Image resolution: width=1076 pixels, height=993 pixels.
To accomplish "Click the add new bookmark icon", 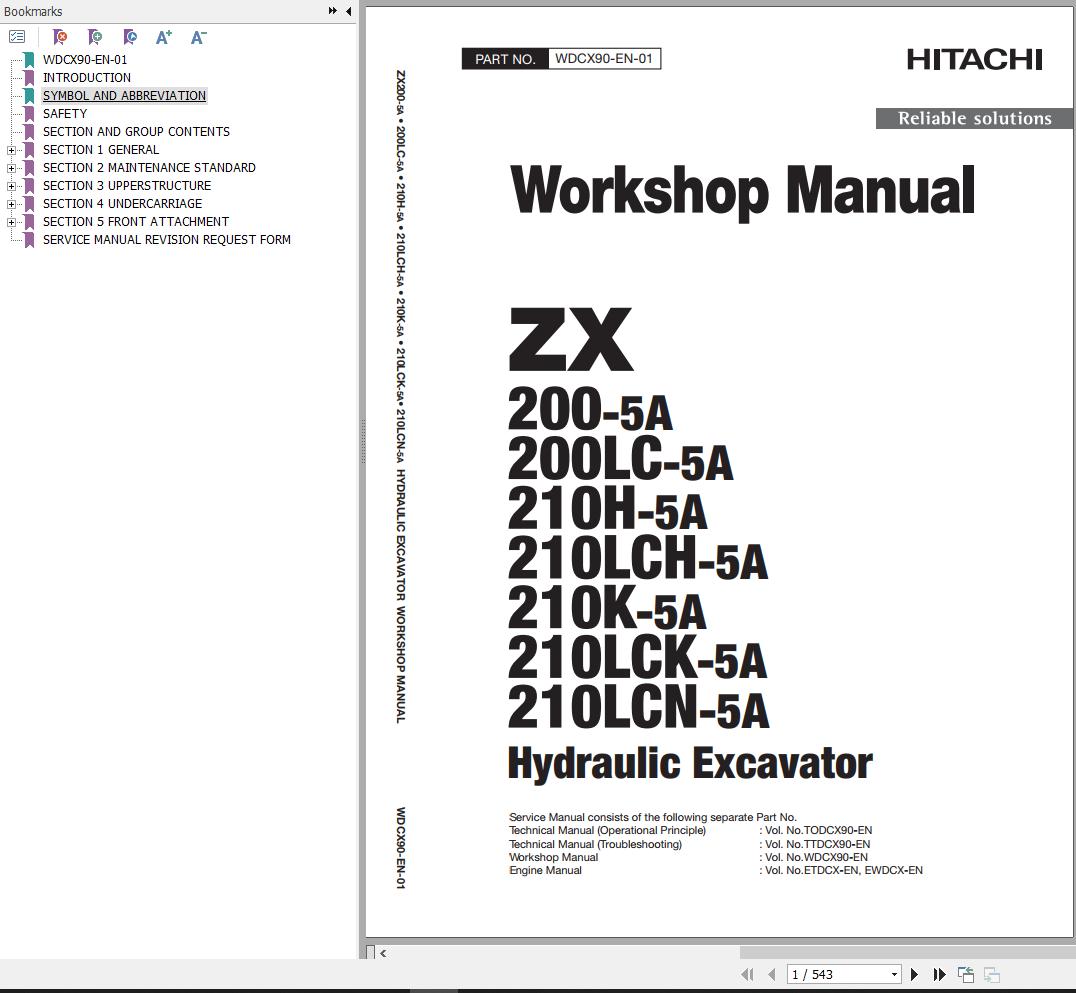I will (95, 37).
